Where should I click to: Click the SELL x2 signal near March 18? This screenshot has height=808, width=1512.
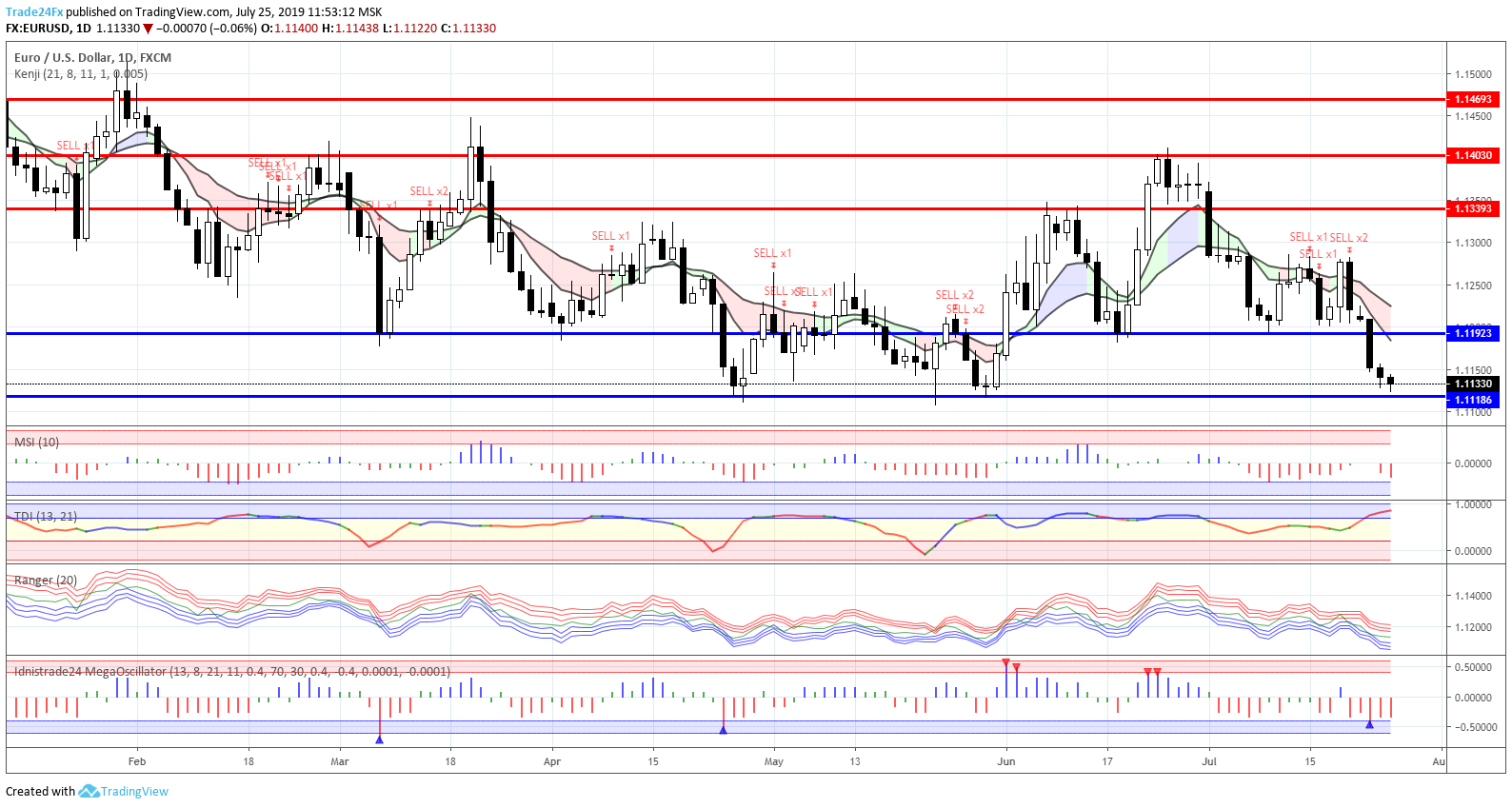429,191
